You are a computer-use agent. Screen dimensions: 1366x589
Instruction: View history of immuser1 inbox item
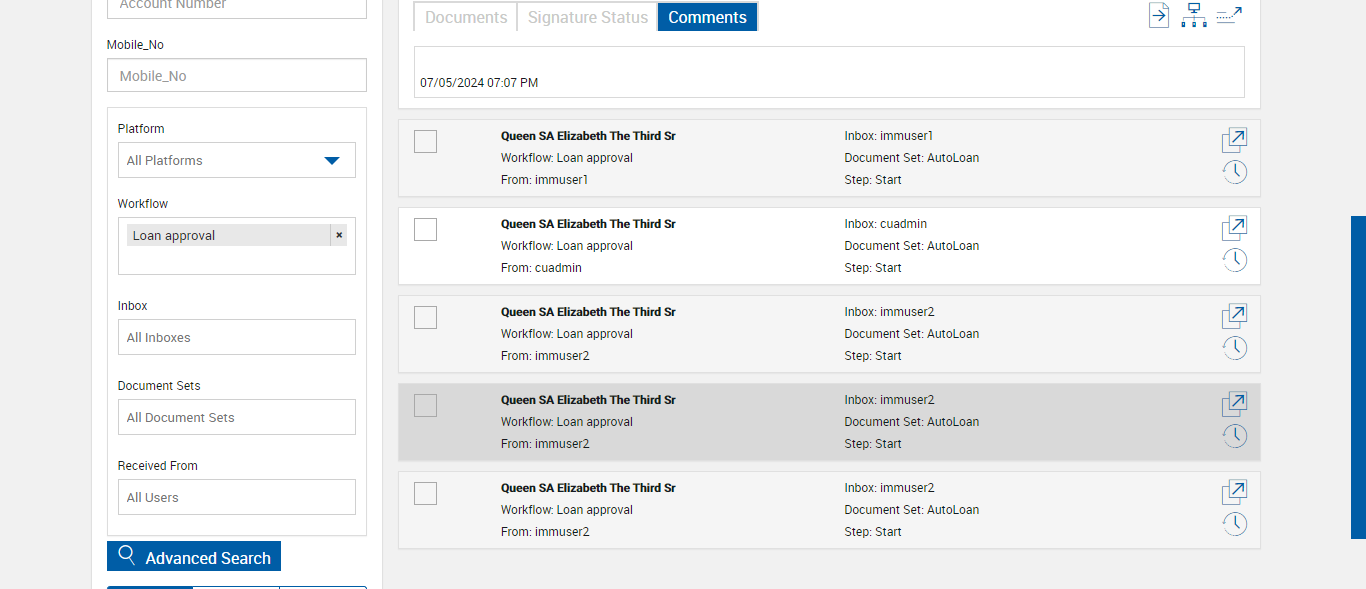pyautogui.click(x=1234, y=172)
